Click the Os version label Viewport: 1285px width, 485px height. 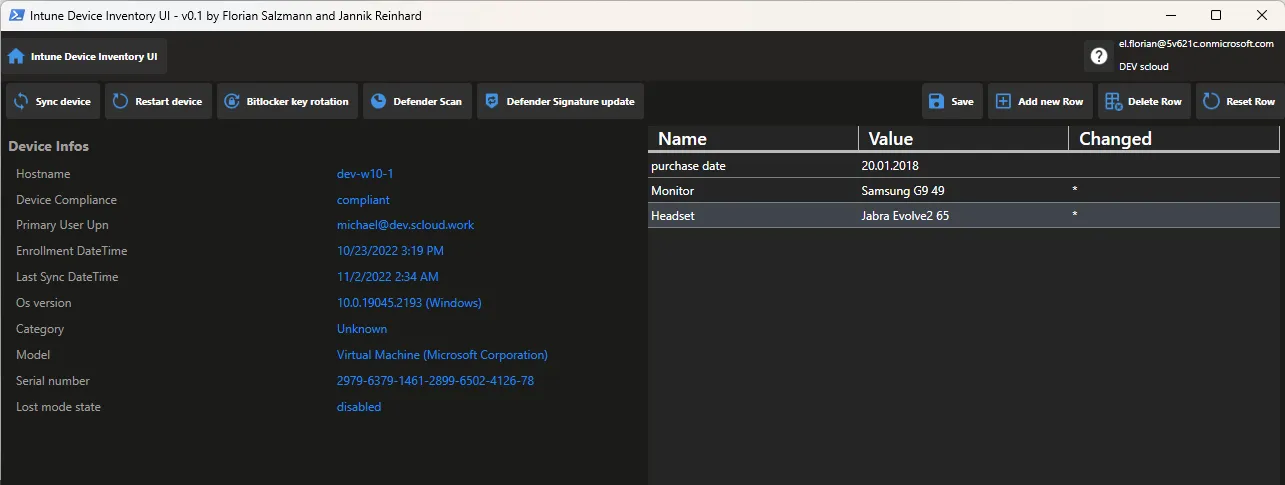click(44, 303)
